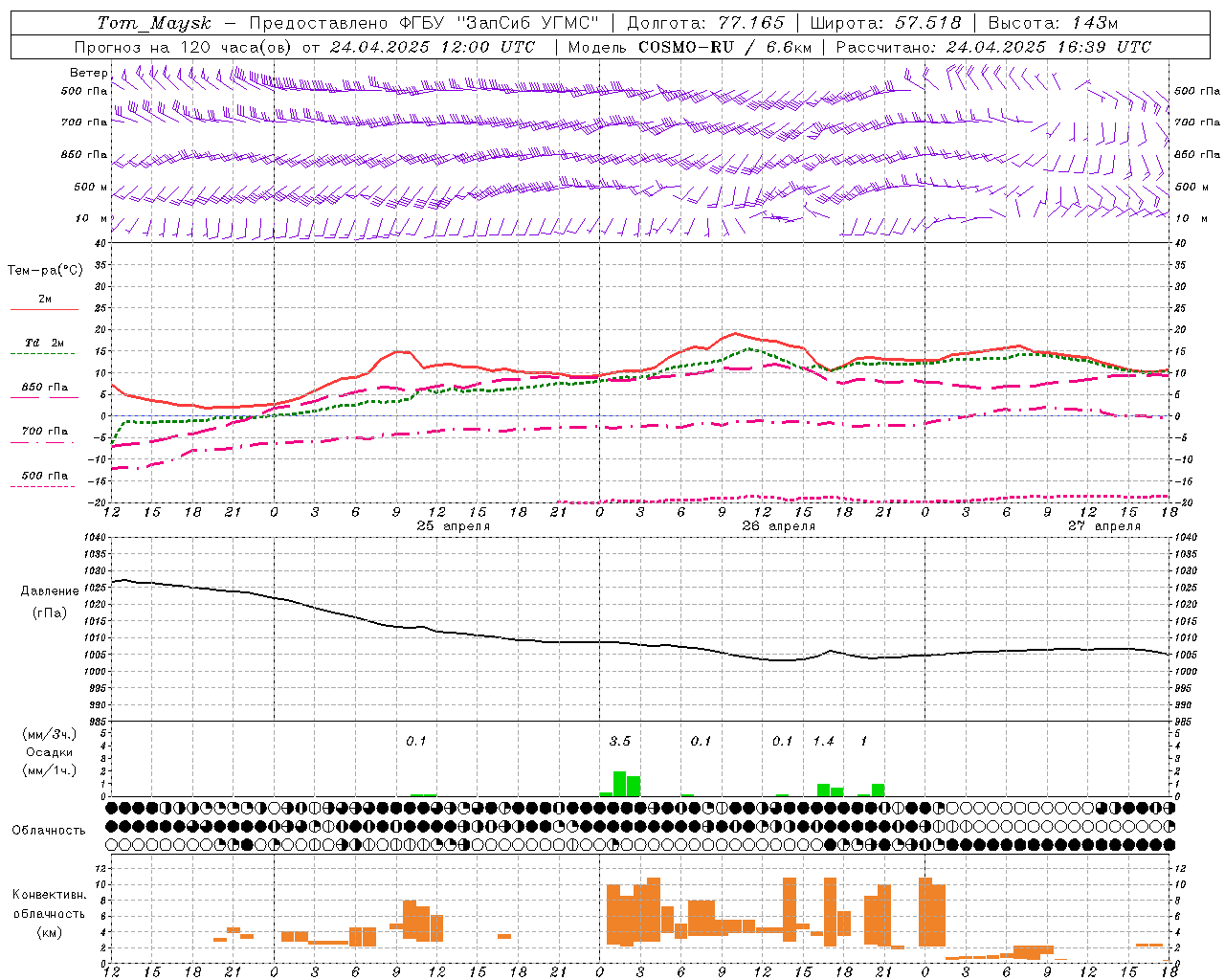This screenshot has height=980, width=1225.
Task: Select the 'Прогноз на 120 часа(ов)' text
Action: point(185,47)
